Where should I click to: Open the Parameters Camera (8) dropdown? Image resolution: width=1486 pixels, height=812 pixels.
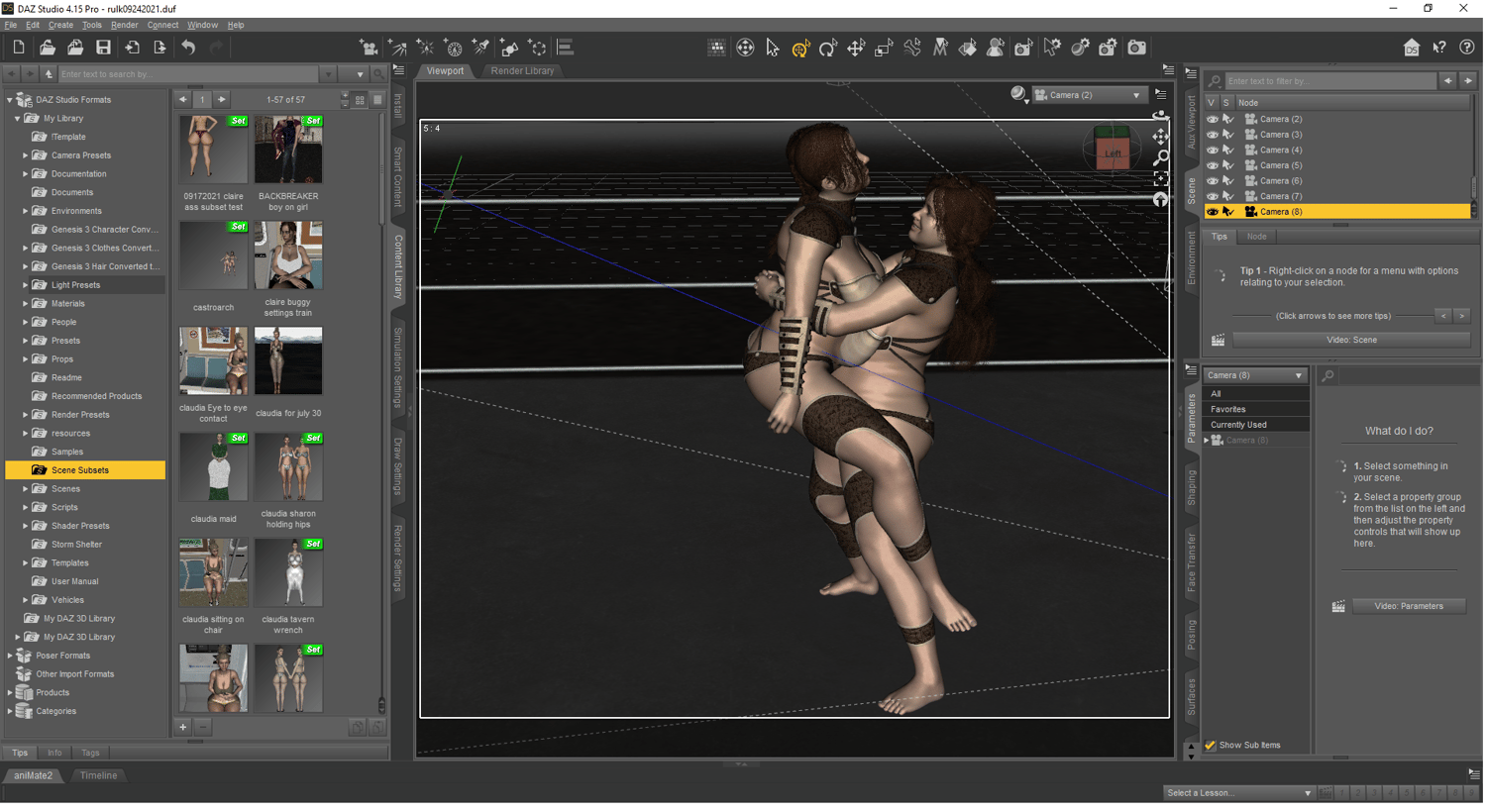(1255, 376)
